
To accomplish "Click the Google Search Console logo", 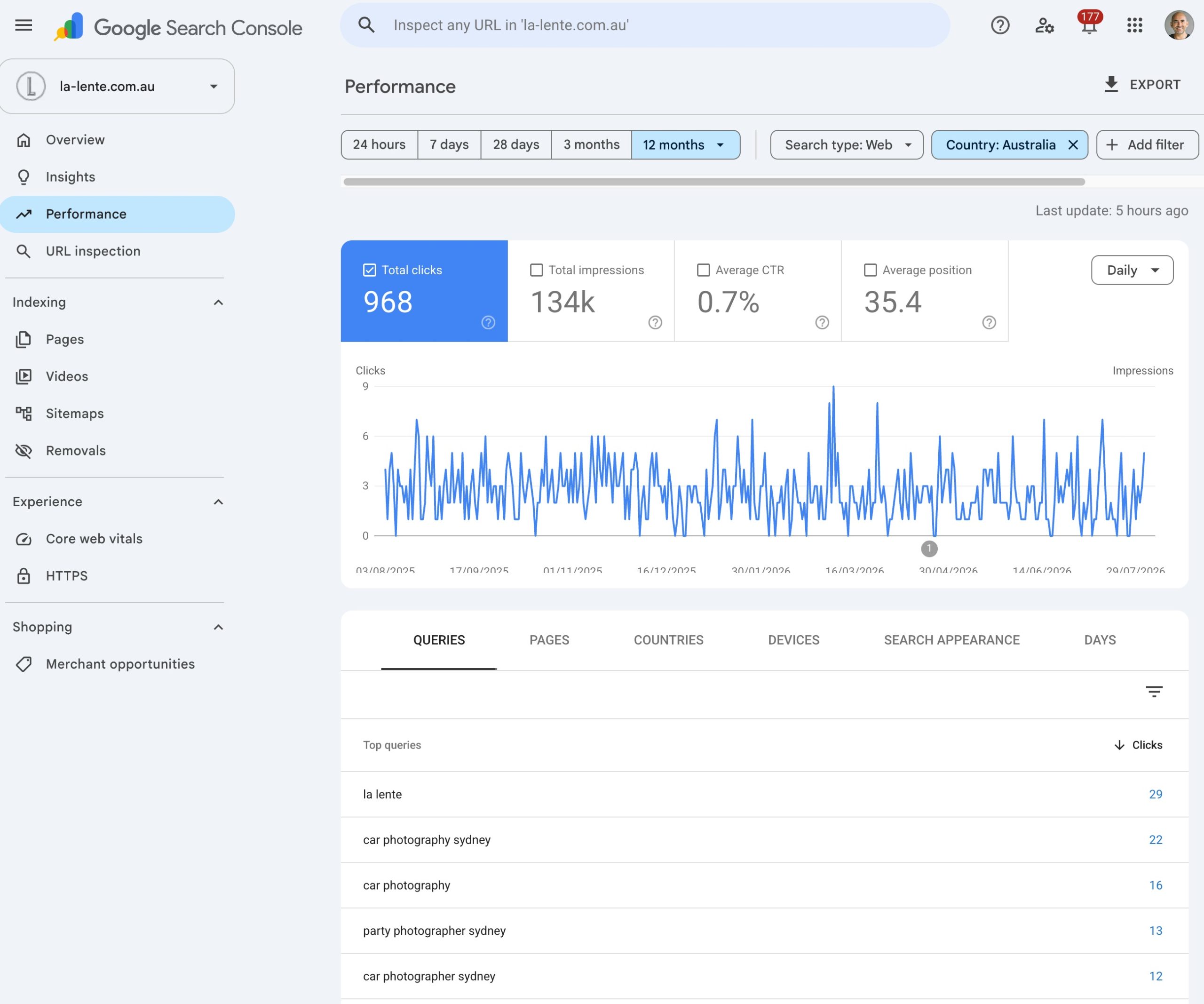I will [178, 27].
